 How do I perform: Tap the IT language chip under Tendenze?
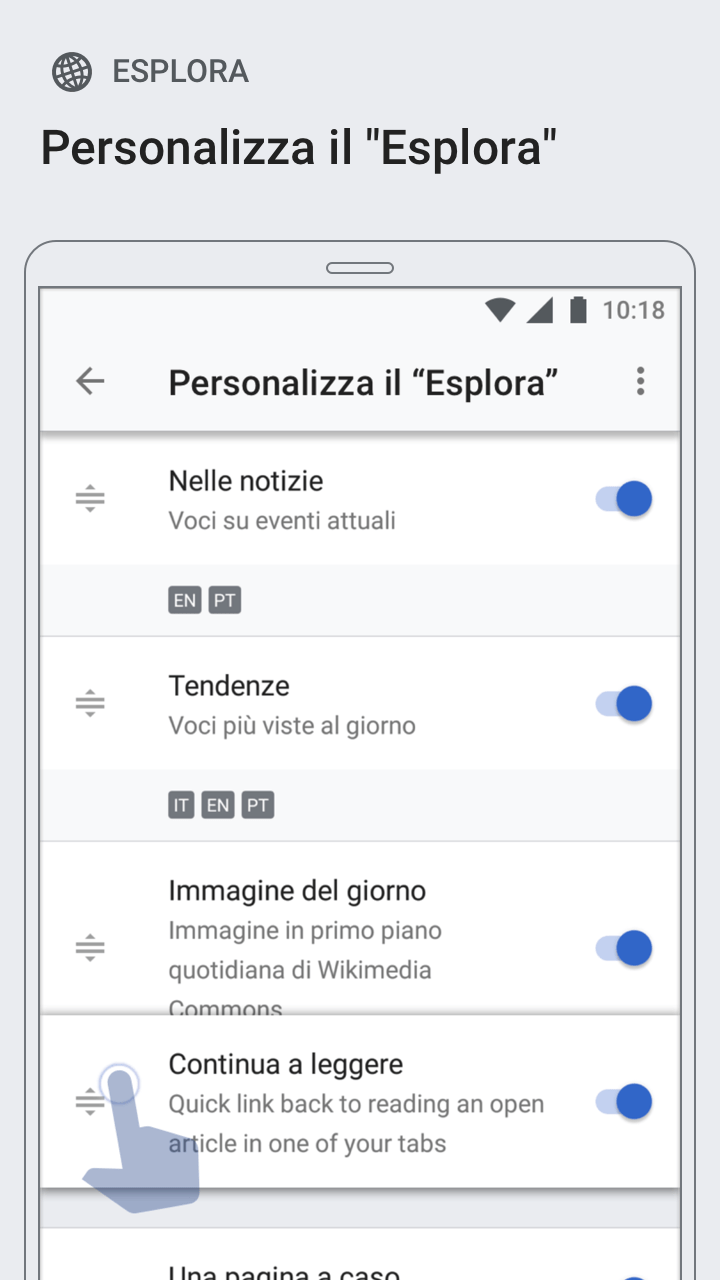(x=181, y=805)
